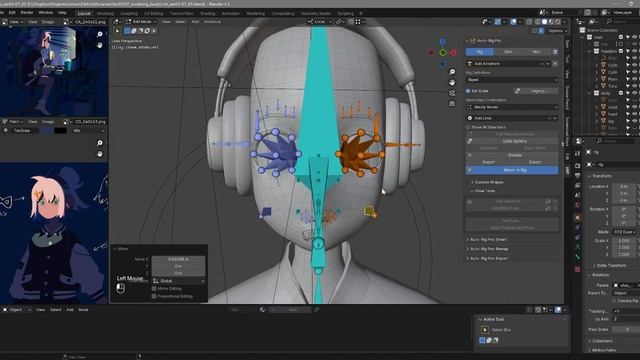Image resolution: width=640 pixels, height=360 pixels.
Task: Select the Tweak select tool icon
Action: click(118, 31)
